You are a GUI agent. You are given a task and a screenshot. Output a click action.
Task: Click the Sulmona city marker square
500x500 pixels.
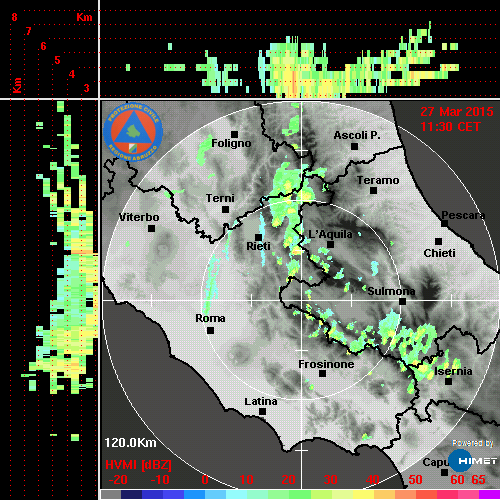403,302
